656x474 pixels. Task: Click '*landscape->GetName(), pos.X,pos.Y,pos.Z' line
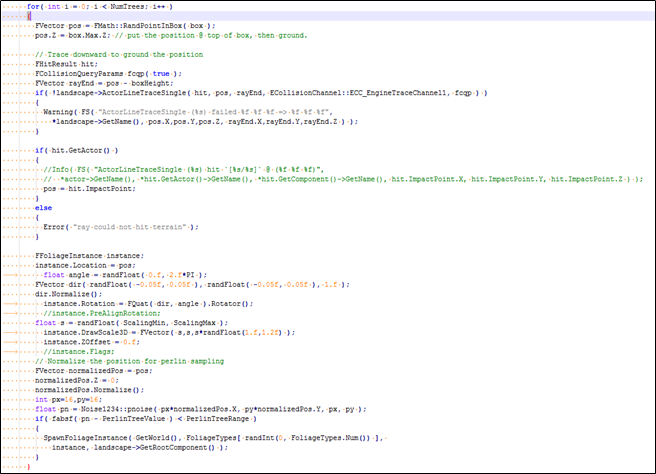[x=205, y=122]
